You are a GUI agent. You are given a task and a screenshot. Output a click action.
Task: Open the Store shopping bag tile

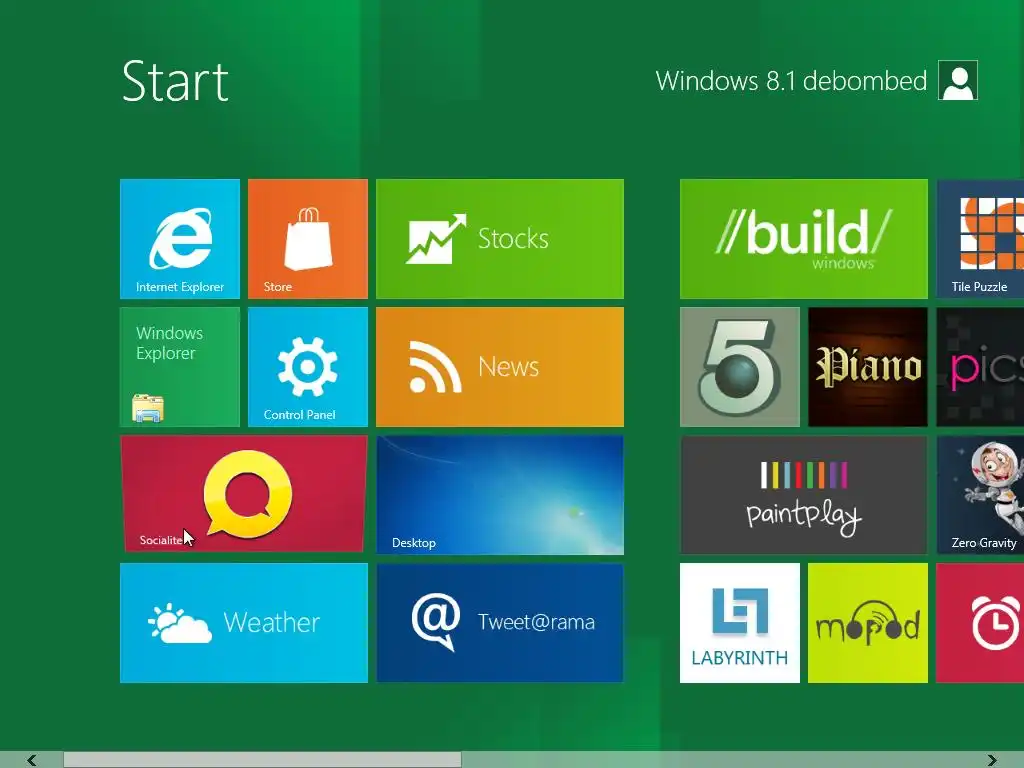[x=308, y=239]
